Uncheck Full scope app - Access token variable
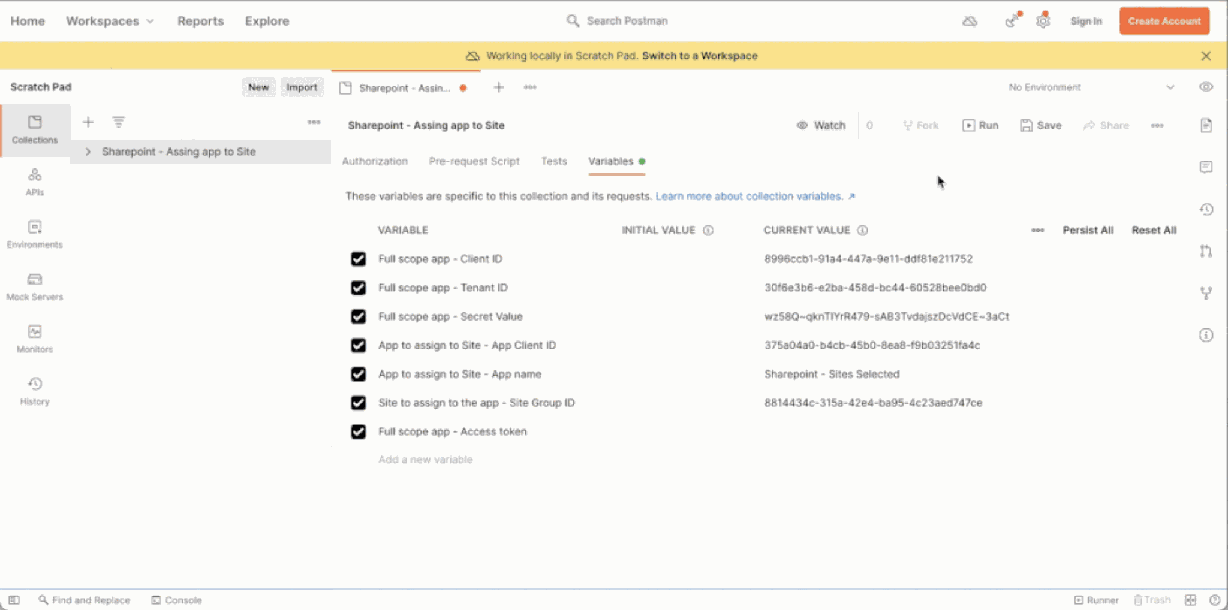This screenshot has width=1228, height=610. click(x=358, y=432)
